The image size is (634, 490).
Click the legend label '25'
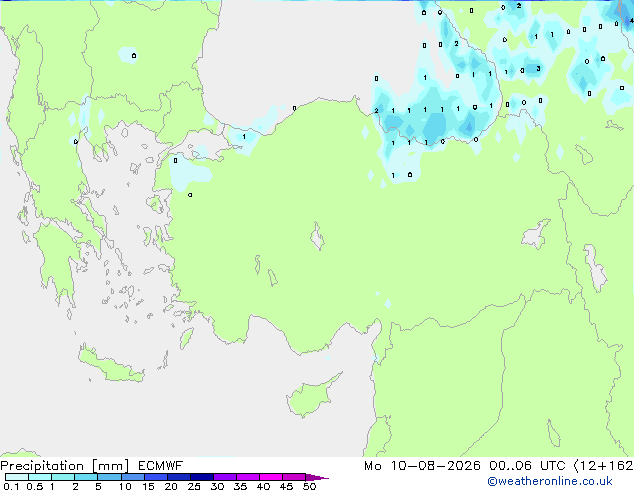[194, 486]
